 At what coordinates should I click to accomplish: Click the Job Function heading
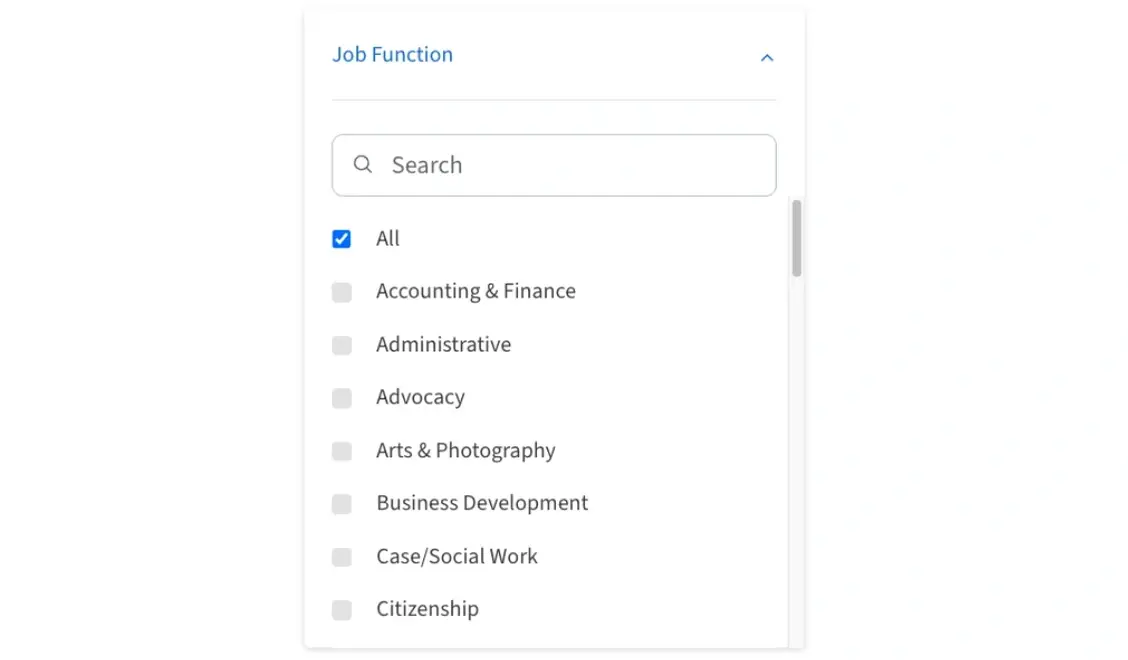[x=392, y=55]
